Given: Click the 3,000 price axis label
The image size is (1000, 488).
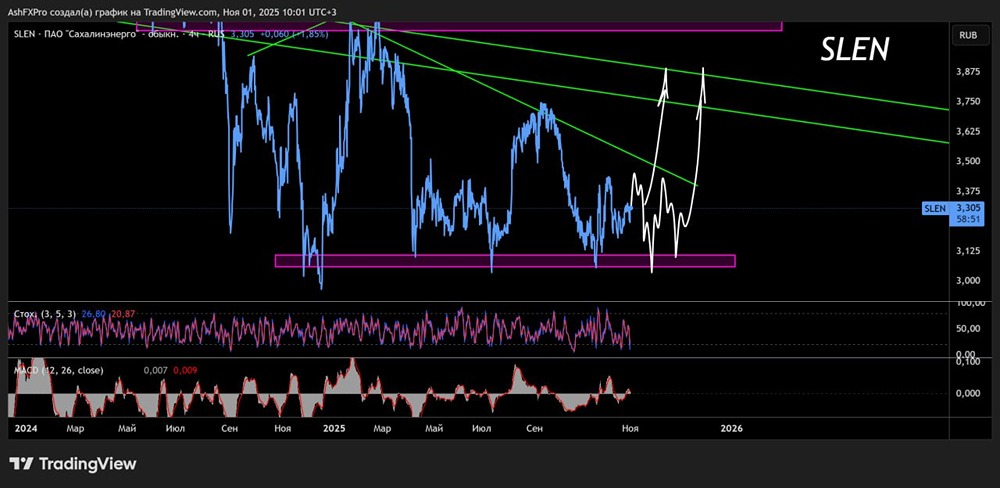Looking at the screenshot, I should click(x=968, y=281).
